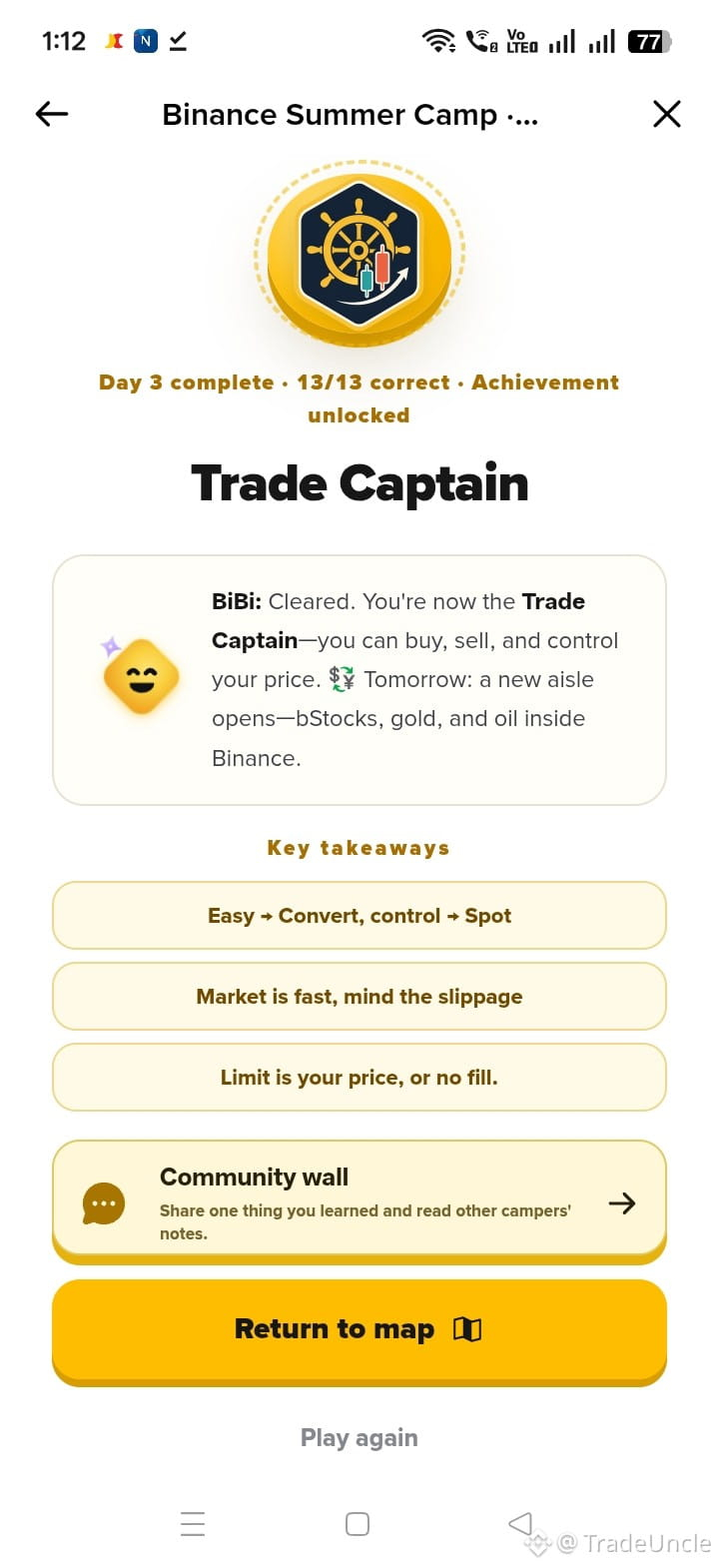Tap the battery indicator in status bar
The width and height of the screenshot is (719, 1568).
point(649,41)
